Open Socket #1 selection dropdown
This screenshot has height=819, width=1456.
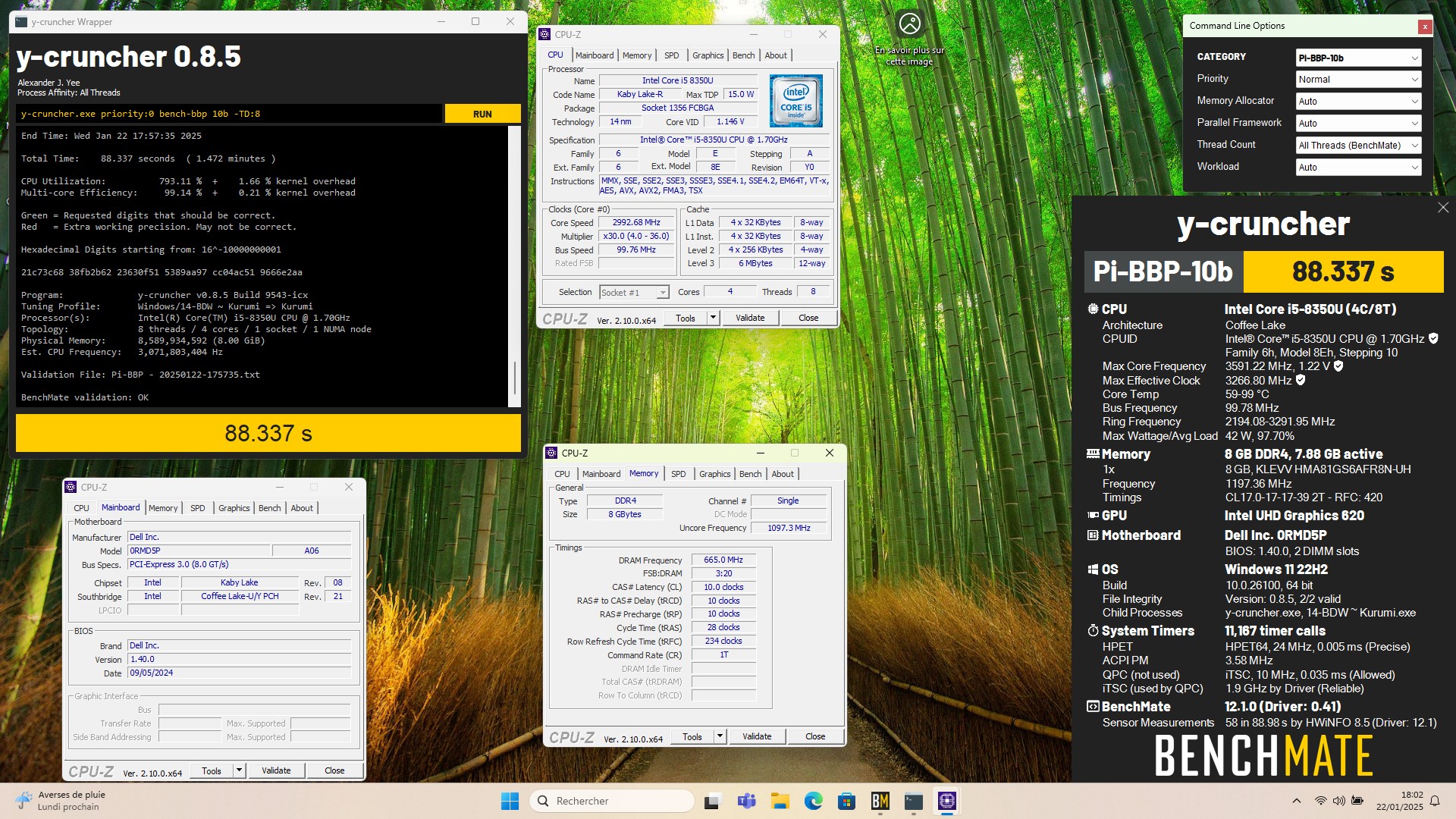coord(634,293)
